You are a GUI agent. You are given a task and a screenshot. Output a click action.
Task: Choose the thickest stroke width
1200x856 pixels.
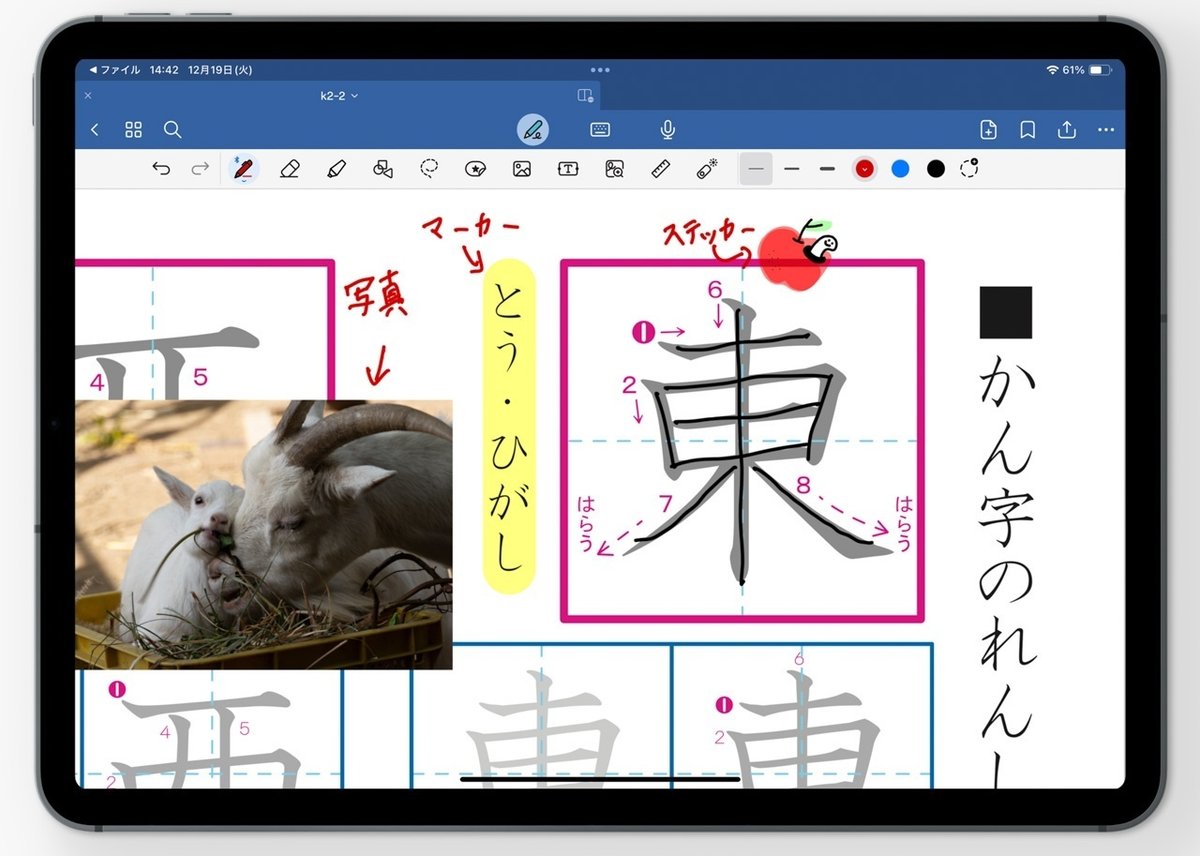(x=827, y=169)
